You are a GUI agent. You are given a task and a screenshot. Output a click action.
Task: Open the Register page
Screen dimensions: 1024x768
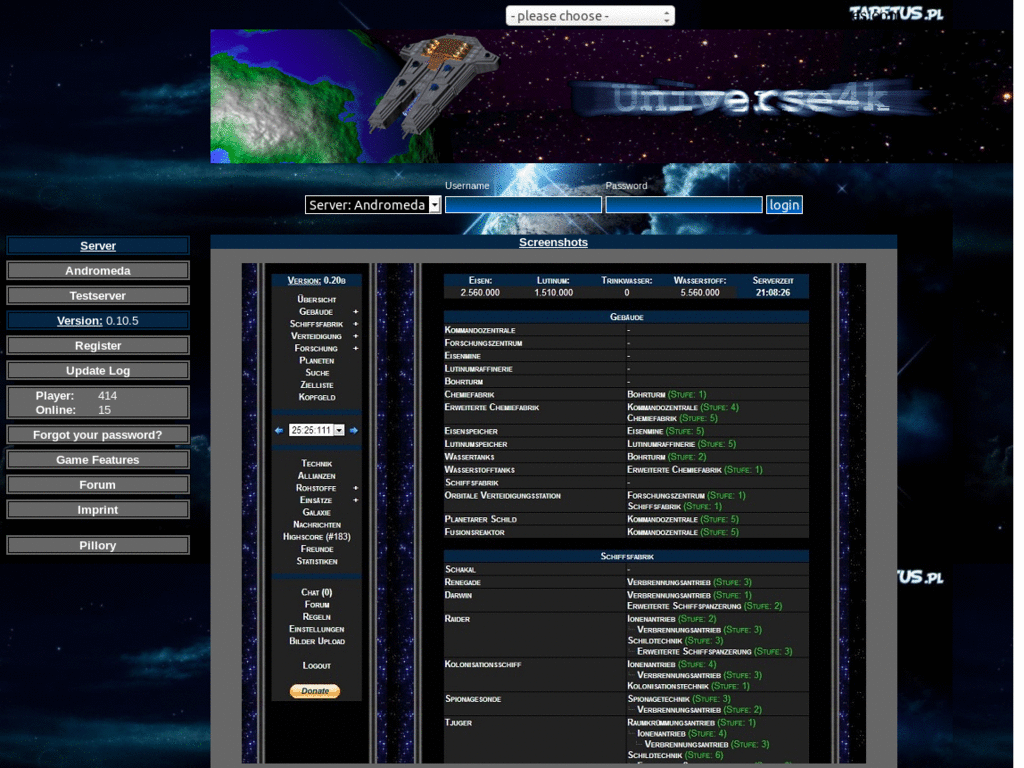[x=98, y=345]
